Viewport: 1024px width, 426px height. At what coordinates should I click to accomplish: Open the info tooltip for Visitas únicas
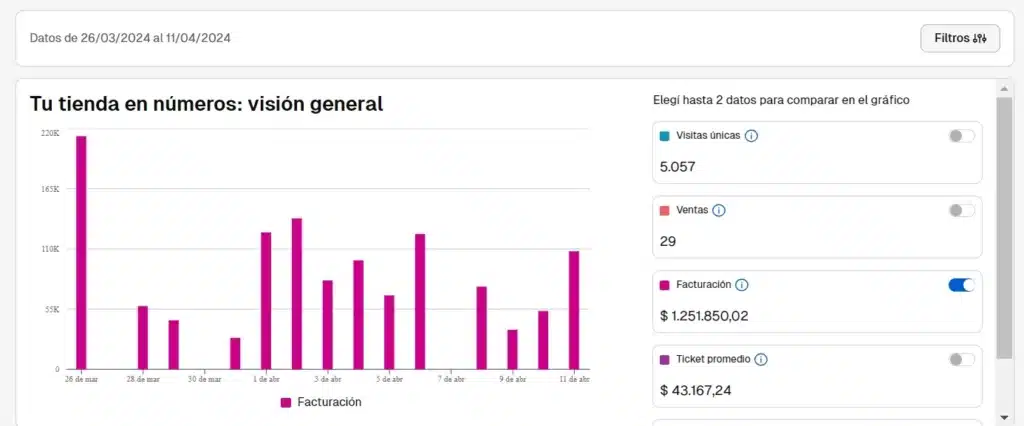pyautogui.click(x=752, y=136)
